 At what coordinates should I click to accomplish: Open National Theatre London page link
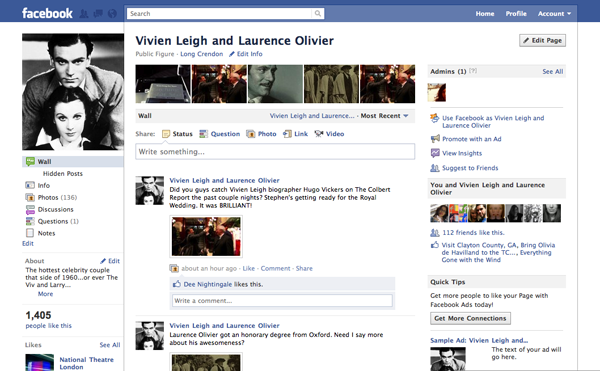coord(86,363)
